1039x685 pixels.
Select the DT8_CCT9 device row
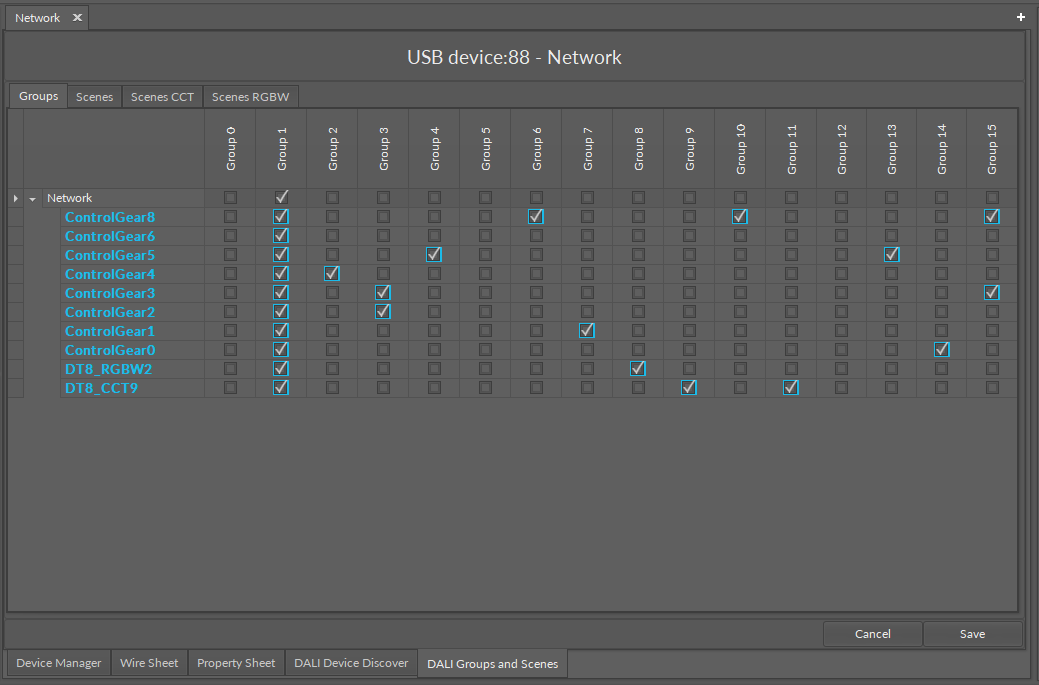coord(101,388)
